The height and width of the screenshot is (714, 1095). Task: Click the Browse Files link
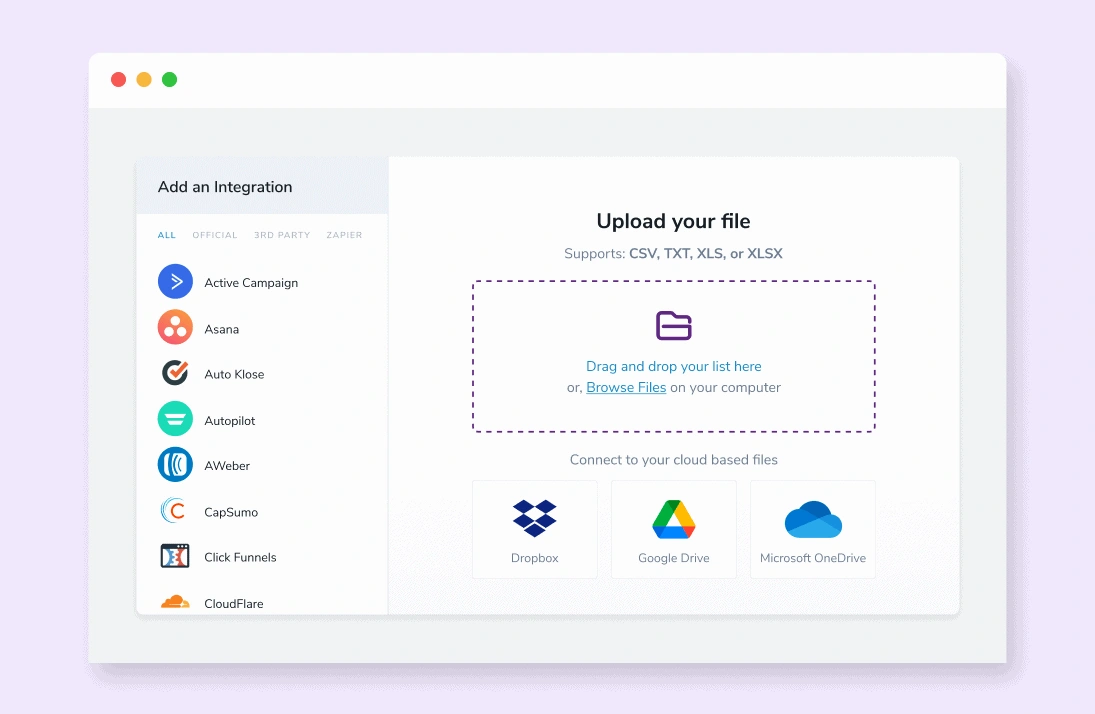coord(626,387)
